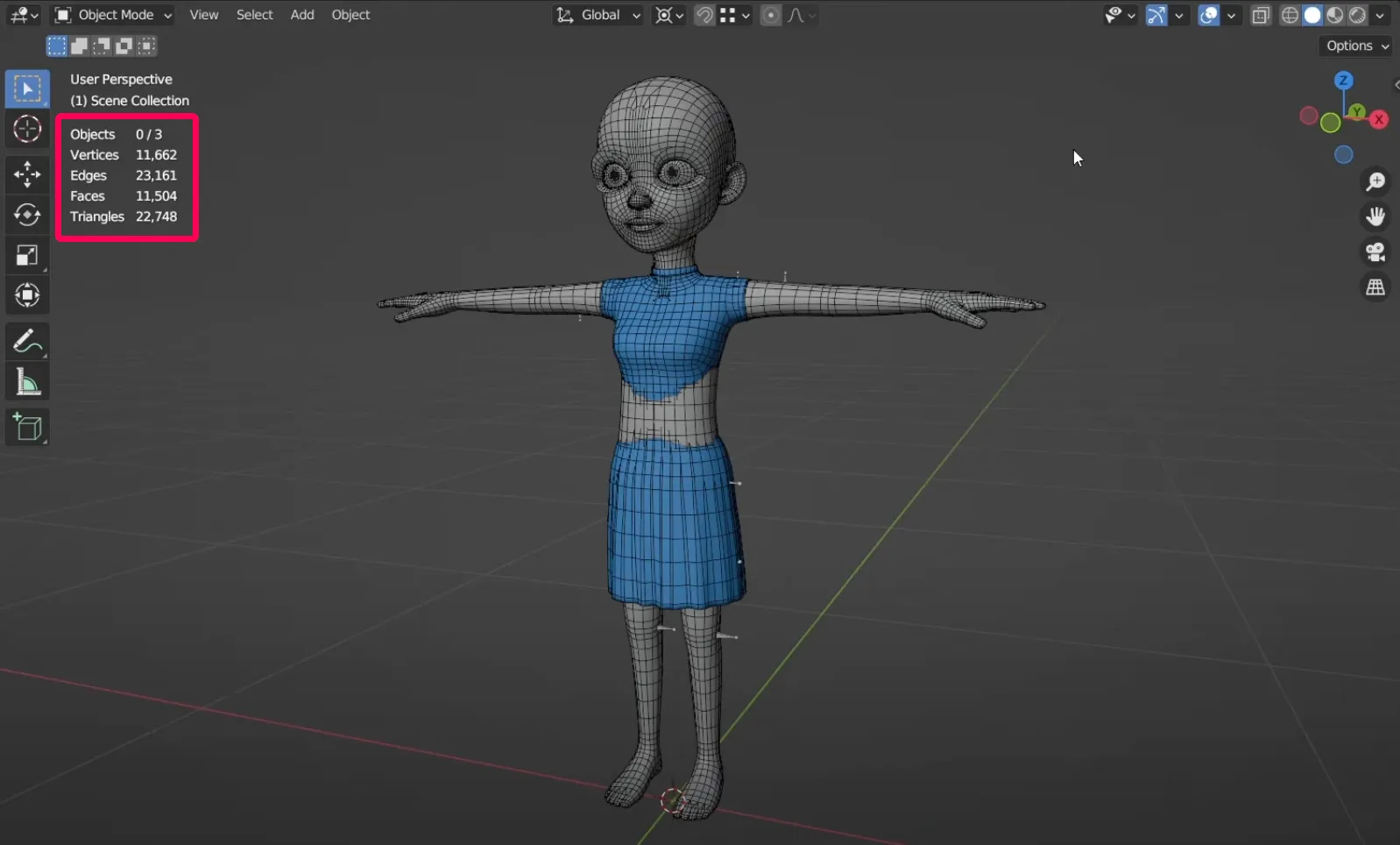
Task: Click the 'Triangles 22,748' statistic text
Action: (x=124, y=217)
